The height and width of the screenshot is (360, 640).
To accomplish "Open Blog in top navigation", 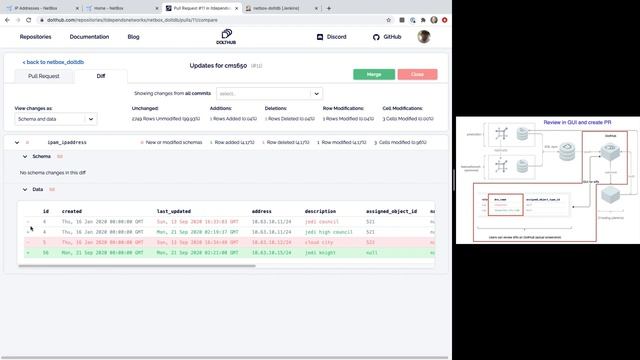I will pos(133,37).
